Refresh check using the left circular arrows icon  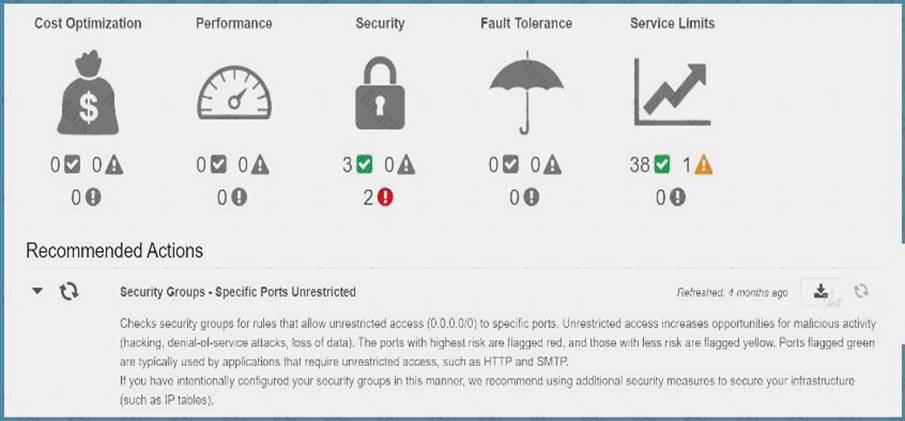point(69,292)
